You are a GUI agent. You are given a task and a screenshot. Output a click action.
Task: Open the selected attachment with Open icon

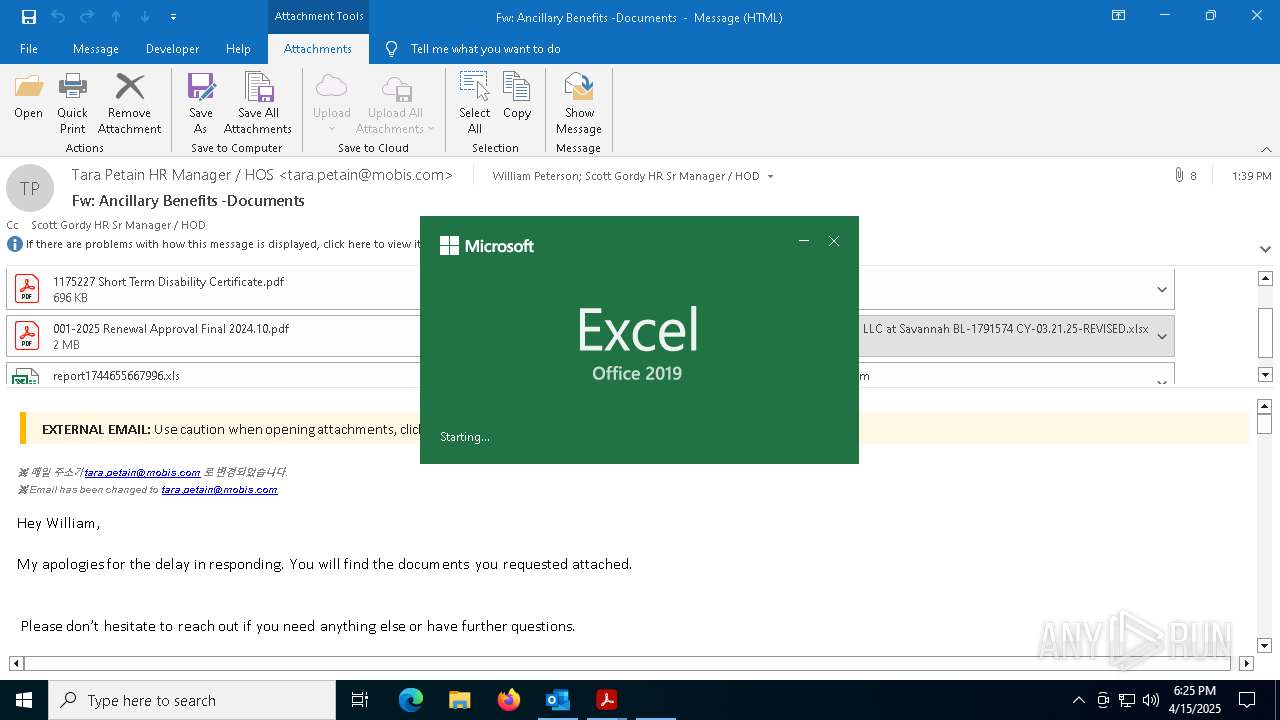point(28,97)
